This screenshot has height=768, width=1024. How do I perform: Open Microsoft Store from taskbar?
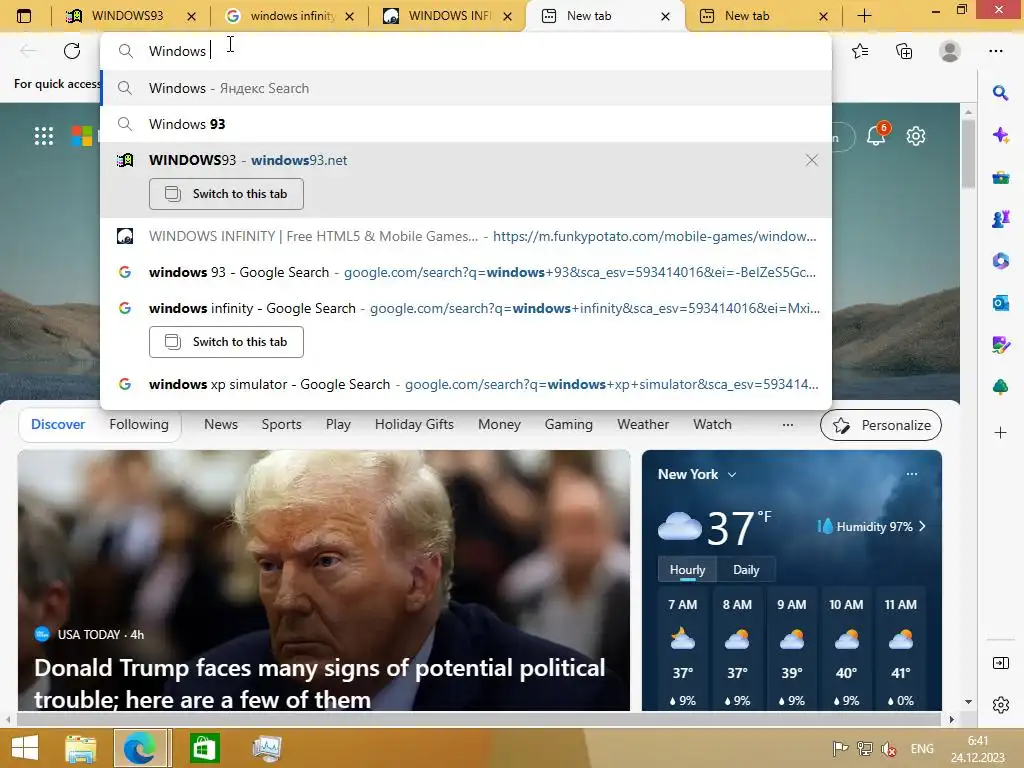click(204, 748)
